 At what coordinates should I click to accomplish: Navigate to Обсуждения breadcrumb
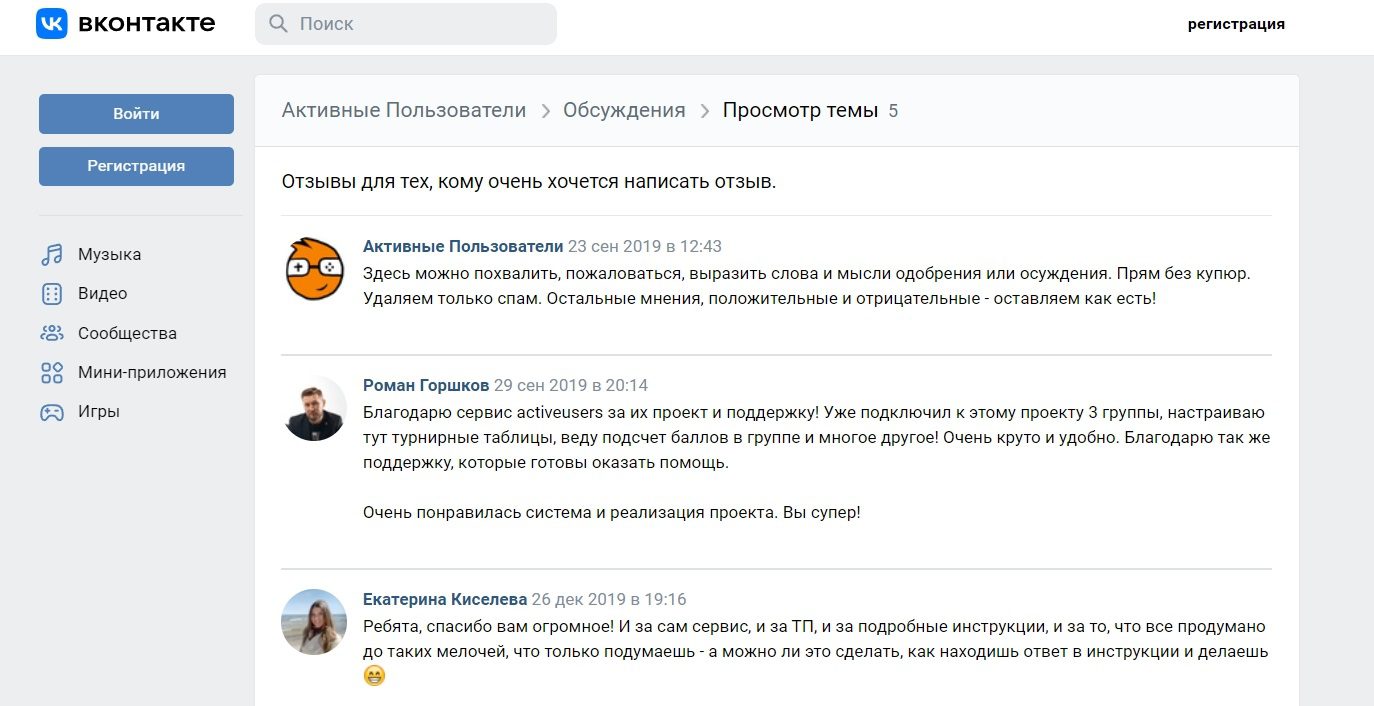tap(624, 111)
